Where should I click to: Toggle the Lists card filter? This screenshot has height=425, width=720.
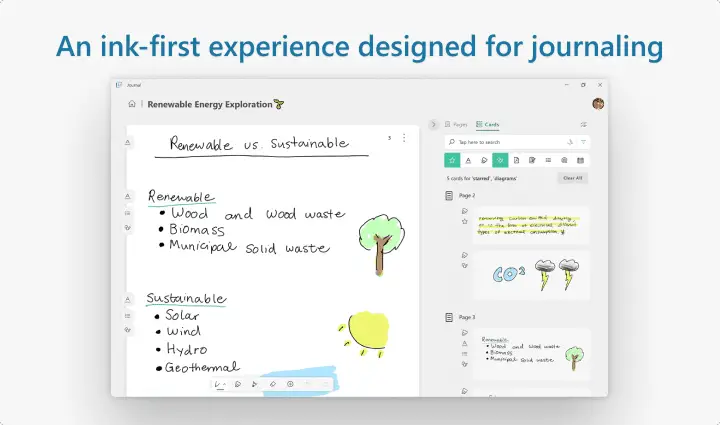548,160
